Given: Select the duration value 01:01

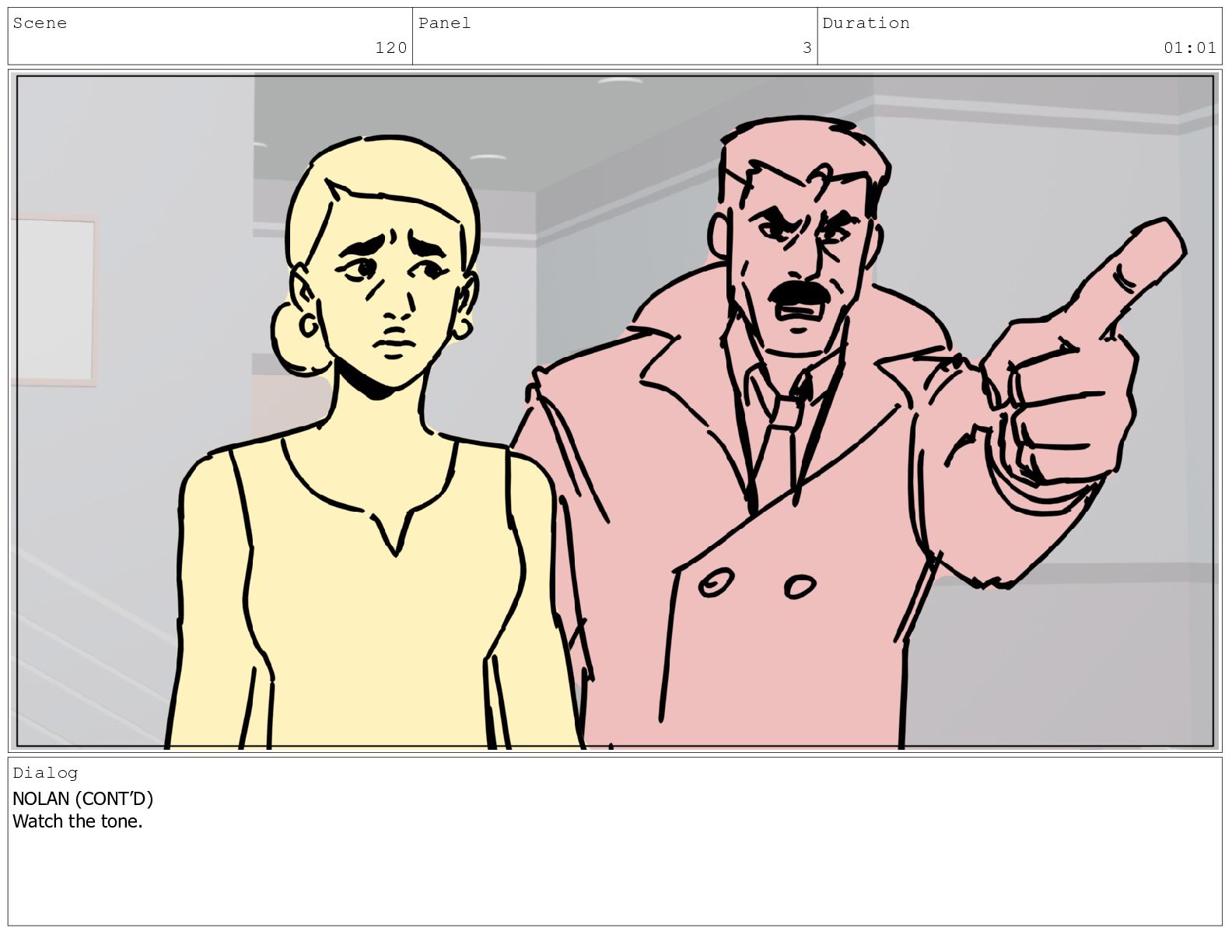Looking at the screenshot, I should click(x=1189, y=48).
